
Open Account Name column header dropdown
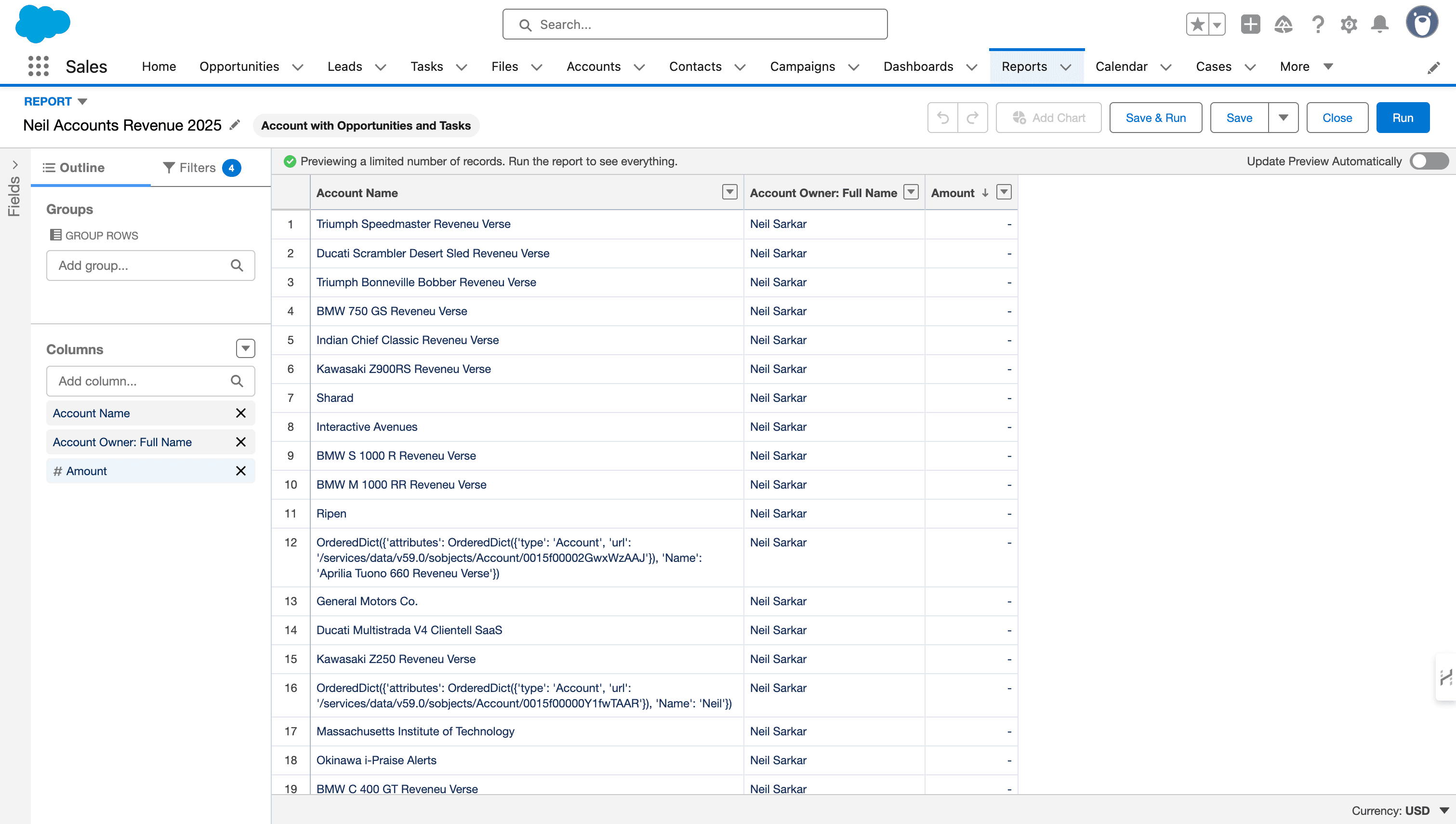[x=730, y=192]
